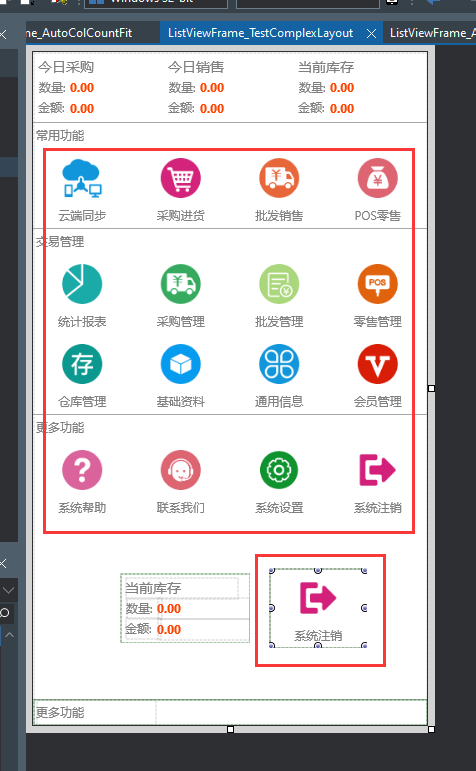This screenshot has height=771, width=476.
Task: Select the 仓库管理 warehouse icon
Action: [x=82, y=364]
